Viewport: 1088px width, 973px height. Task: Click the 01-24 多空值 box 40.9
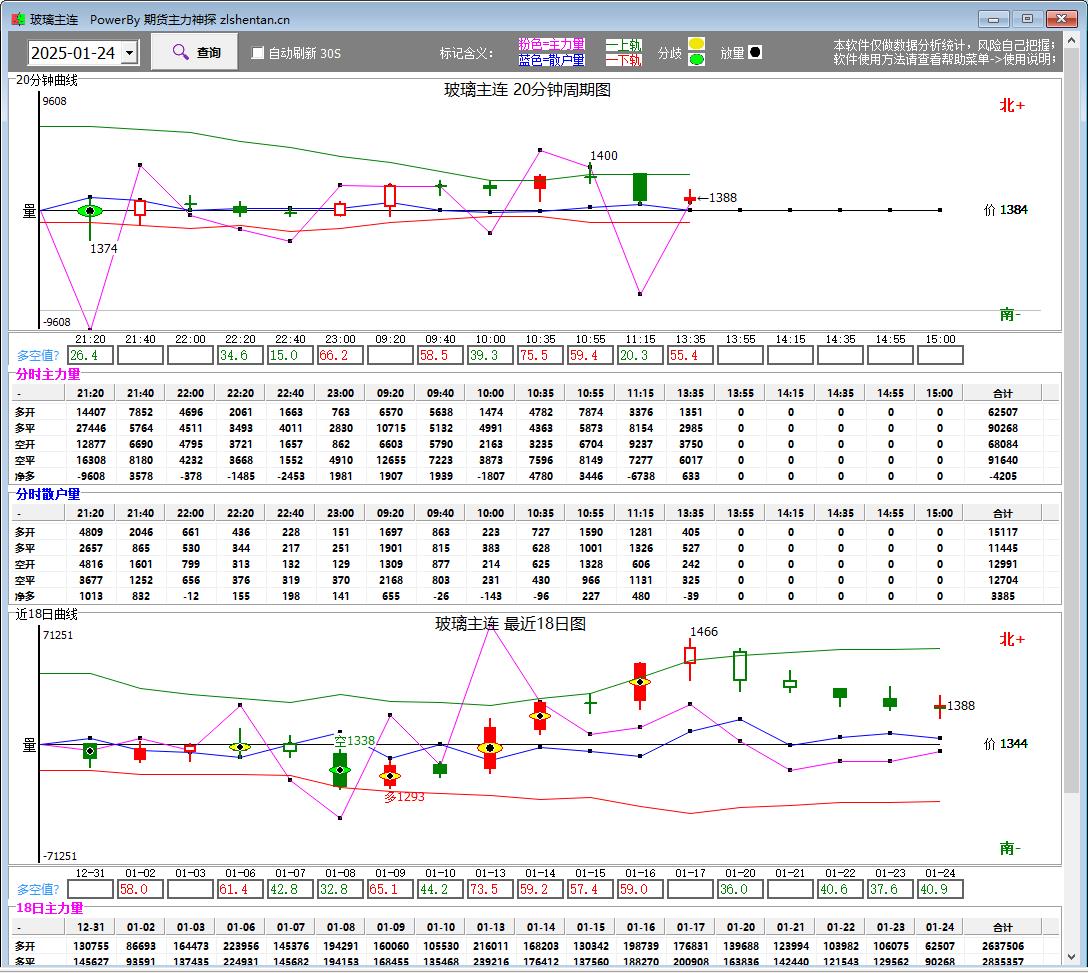pos(940,889)
